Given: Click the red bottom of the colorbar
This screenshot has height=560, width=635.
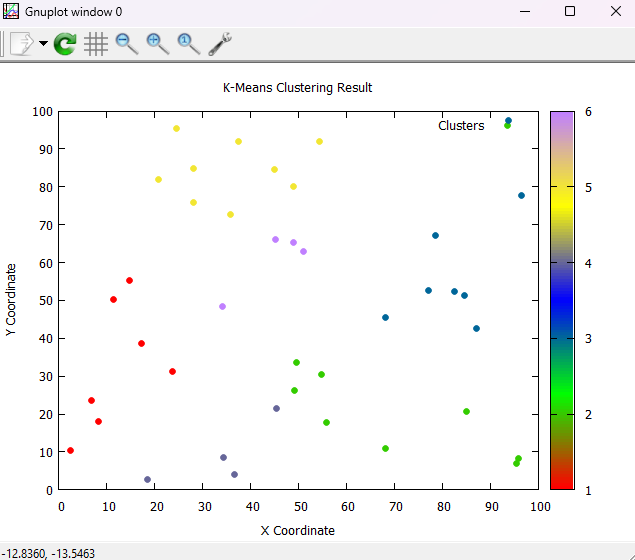Looking at the screenshot, I should [562, 484].
